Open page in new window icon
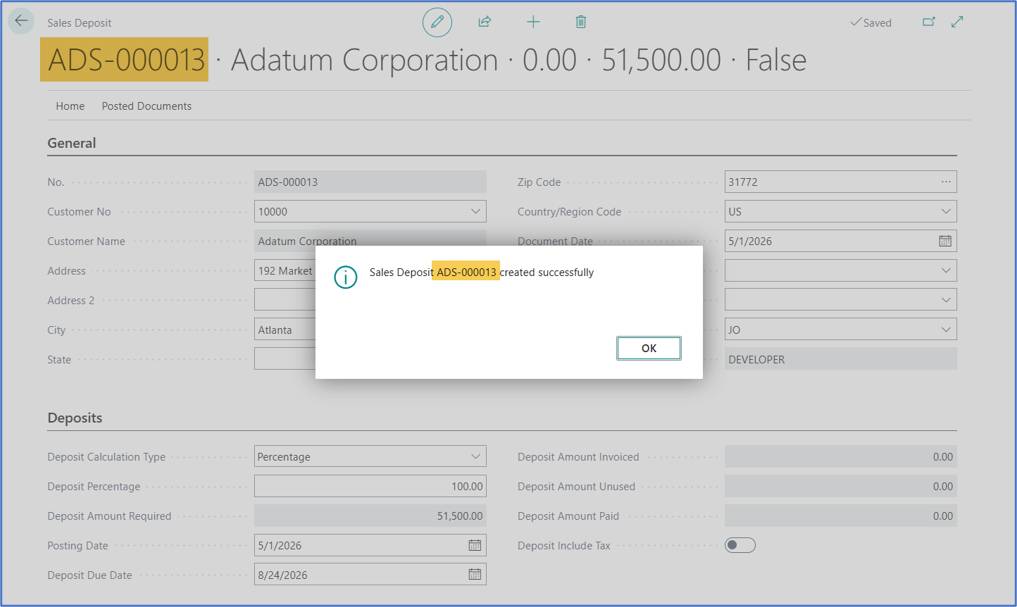This screenshot has height=607, width=1017. pyautogui.click(x=929, y=22)
